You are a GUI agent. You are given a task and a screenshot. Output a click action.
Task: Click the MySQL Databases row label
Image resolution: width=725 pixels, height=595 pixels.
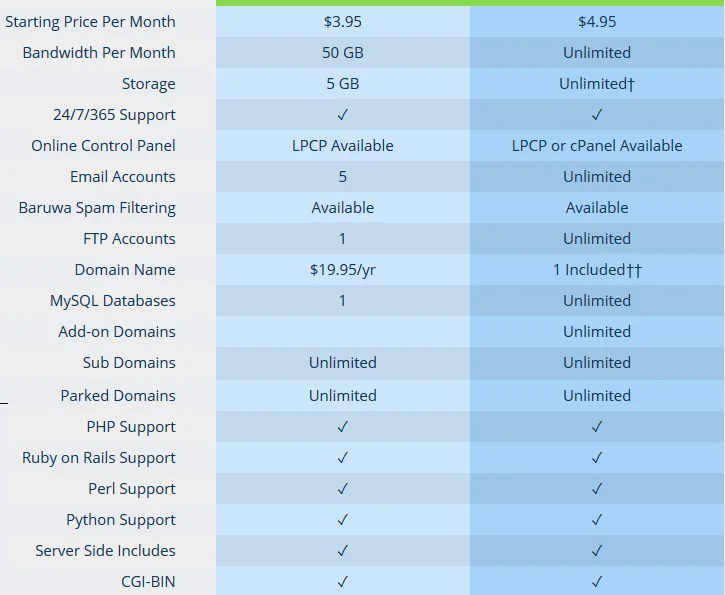(113, 301)
